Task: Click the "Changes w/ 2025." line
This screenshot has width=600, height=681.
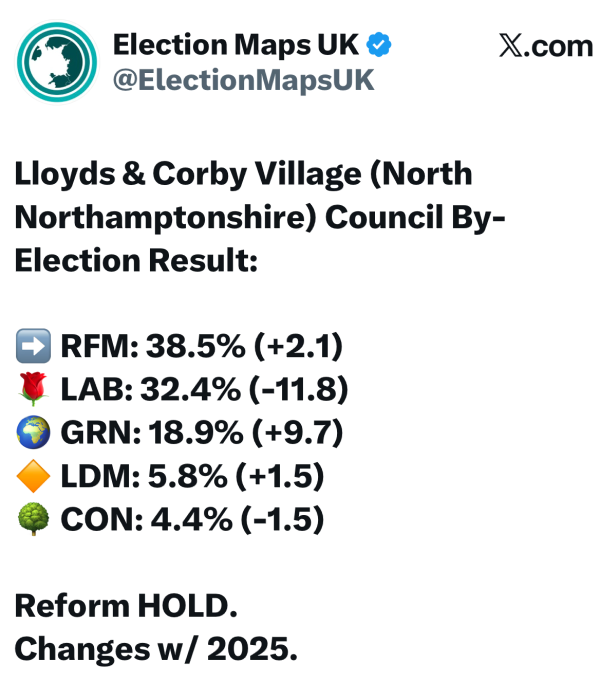Action: click(156, 650)
